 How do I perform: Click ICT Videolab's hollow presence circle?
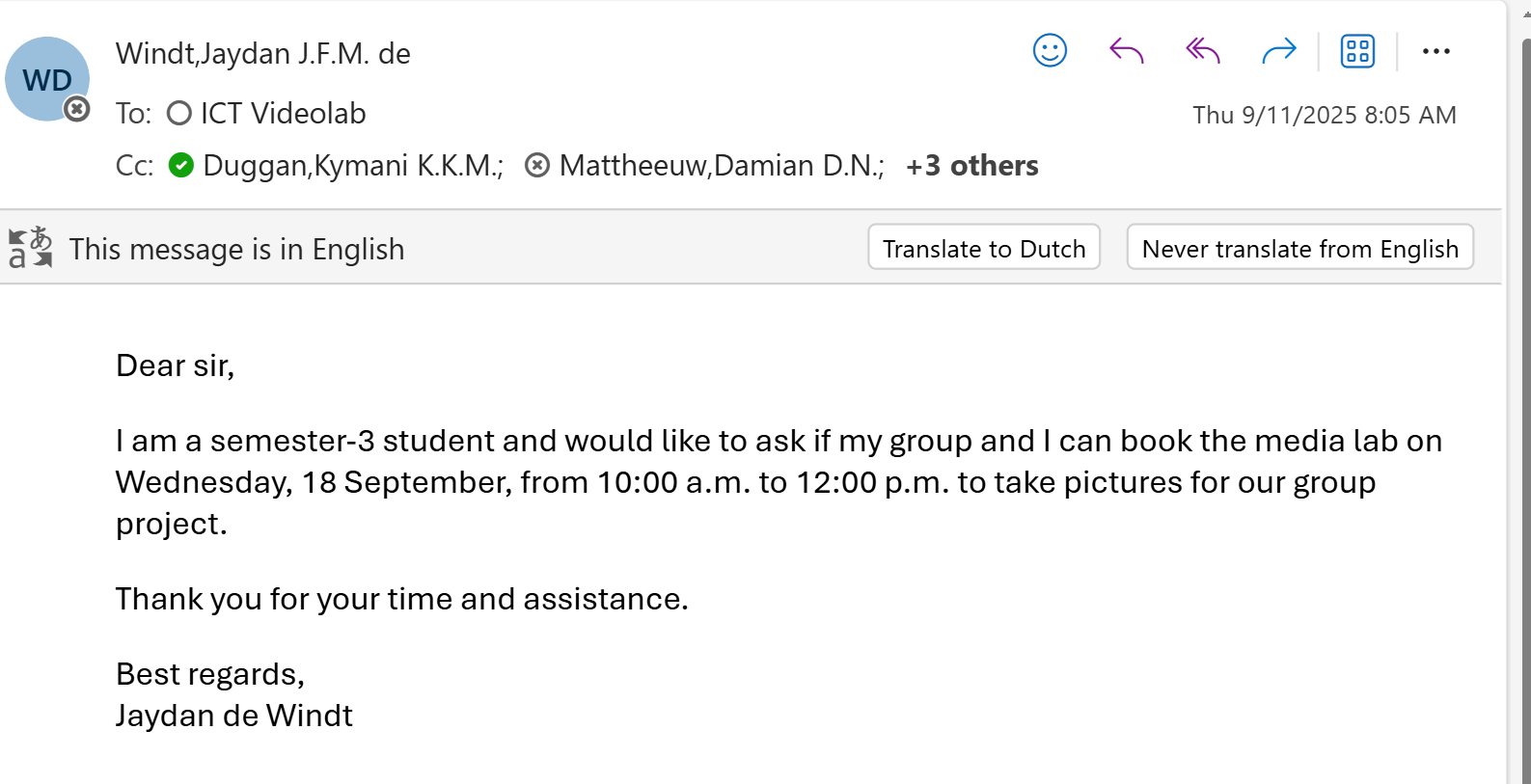pyautogui.click(x=178, y=113)
